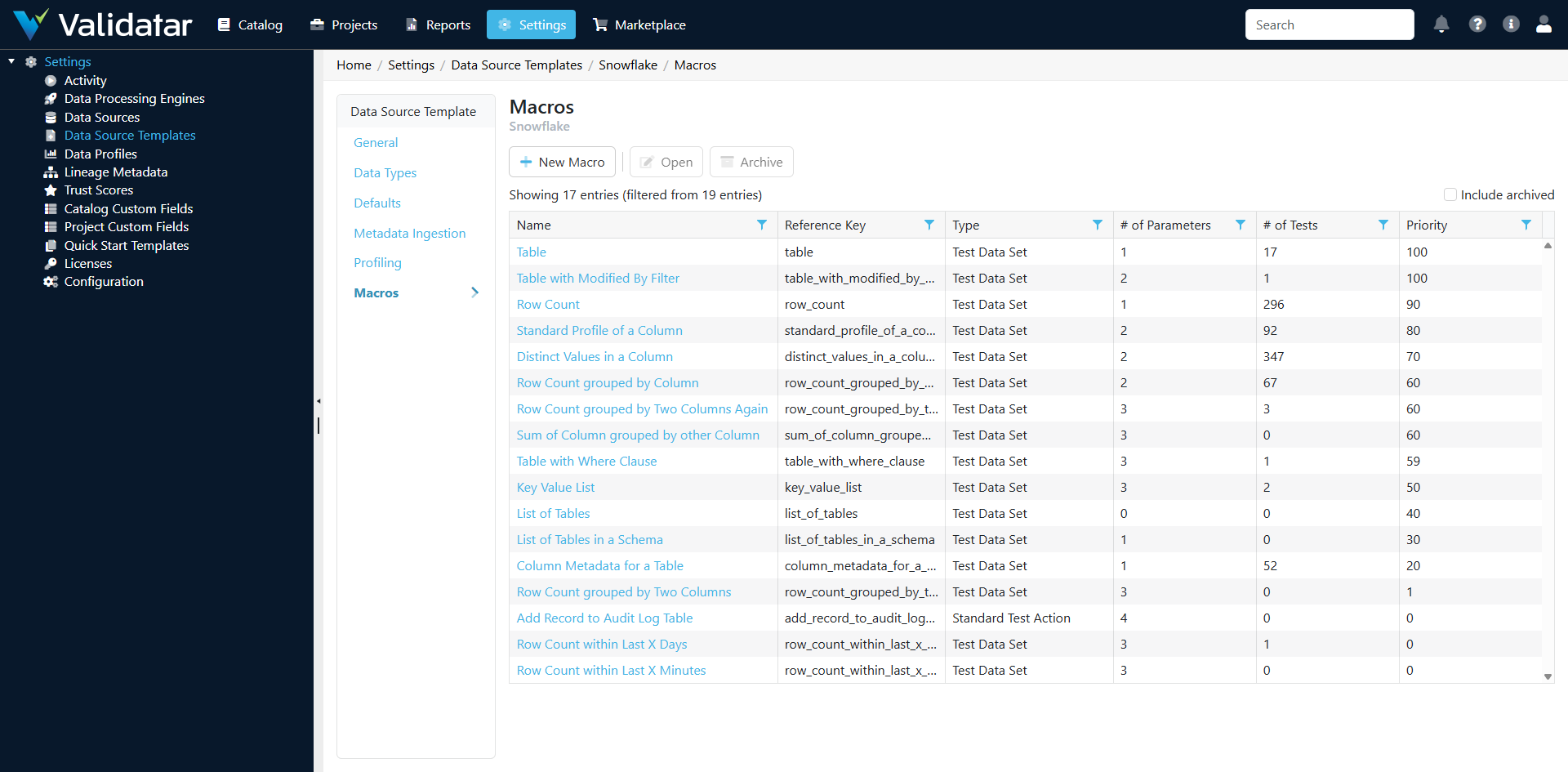Open the user profile icon
This screenshot has width=1568, height=772.
(1544, 25)
